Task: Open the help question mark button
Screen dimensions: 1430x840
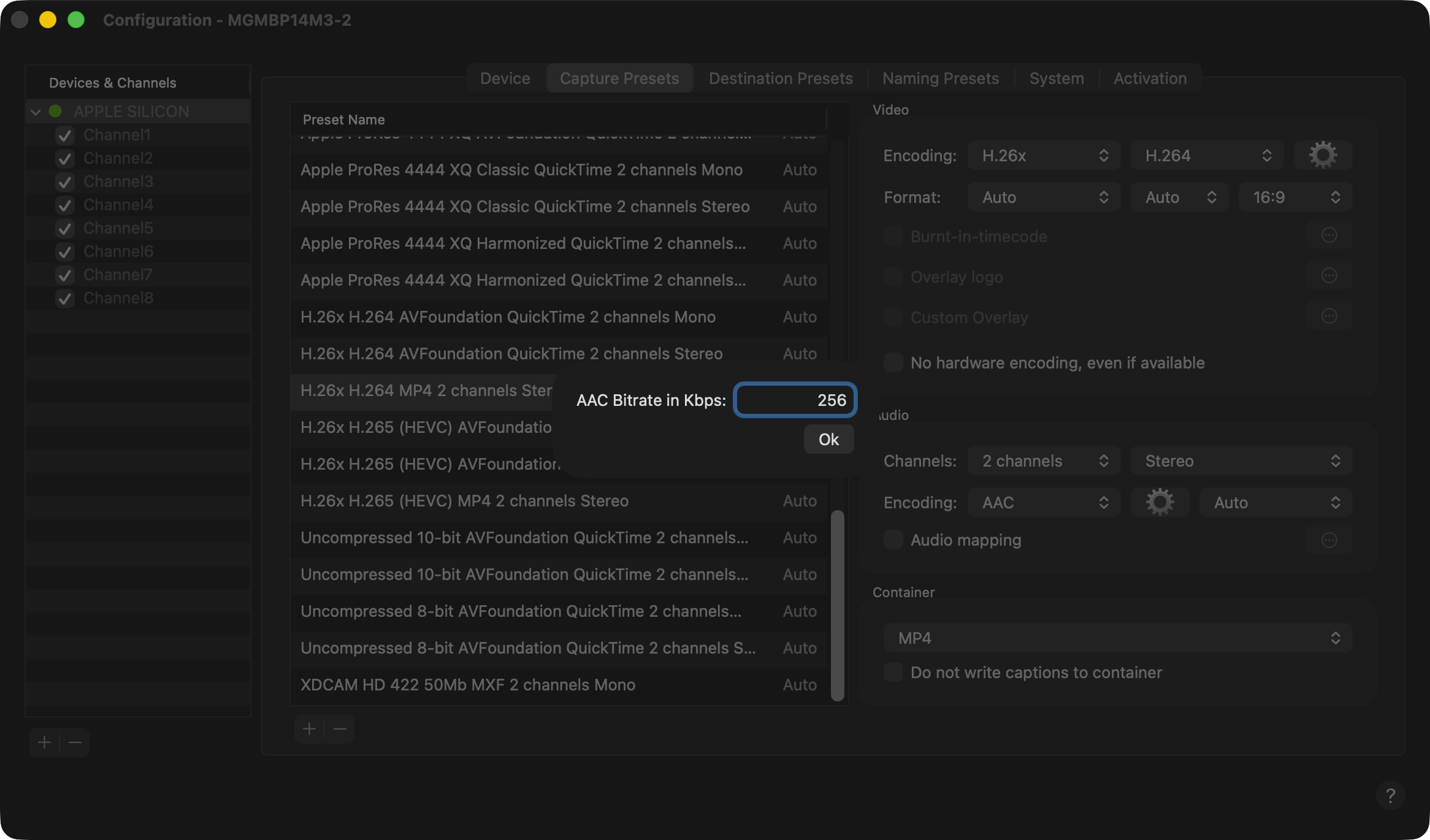Action: [x=1390, y=795]
